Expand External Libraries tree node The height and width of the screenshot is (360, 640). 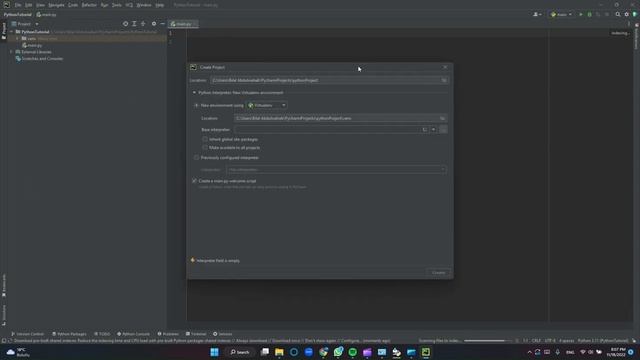click(11, 52)
